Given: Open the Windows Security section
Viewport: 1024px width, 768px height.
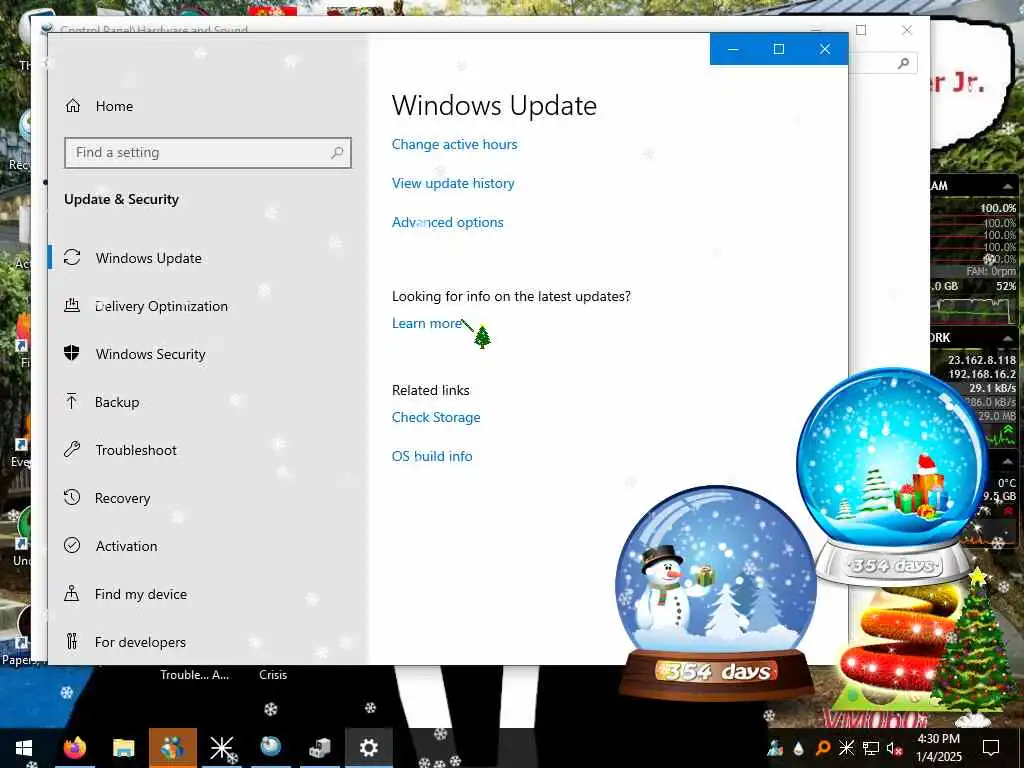Looking at the screenshot, I should [x=150, y=354].
